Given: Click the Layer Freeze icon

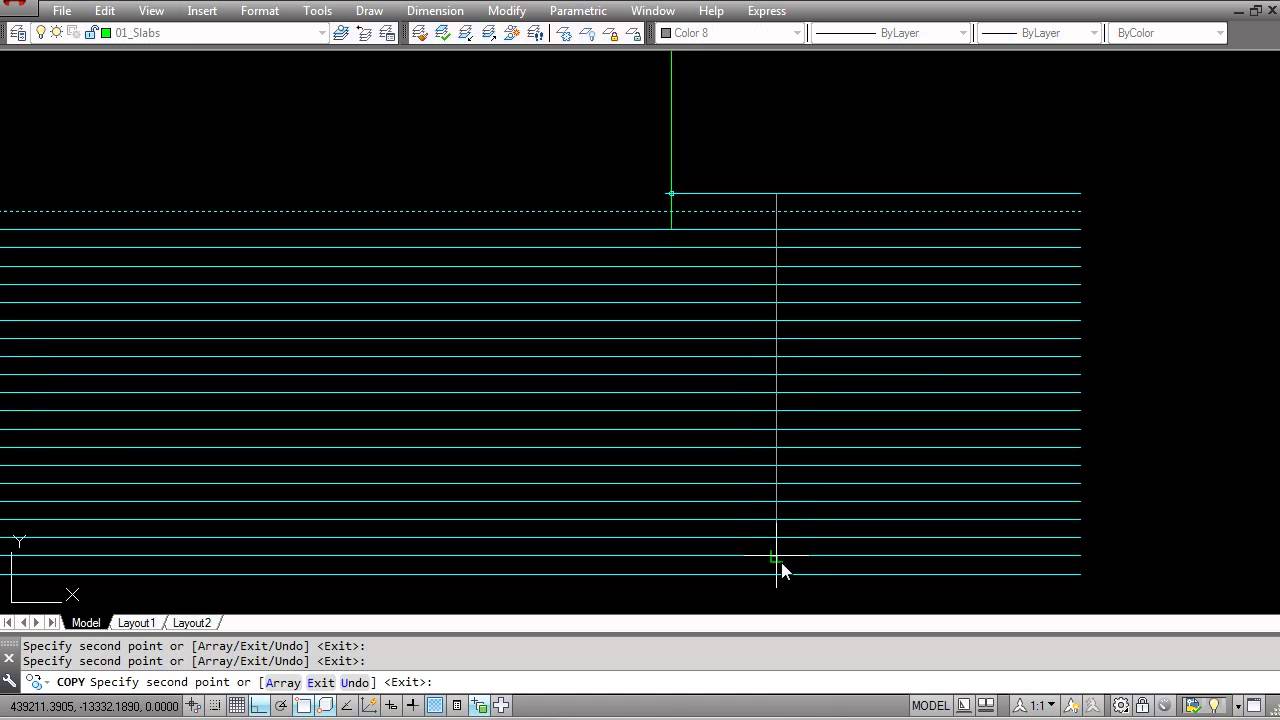Looking at the screenshot, I should [564, 33].
